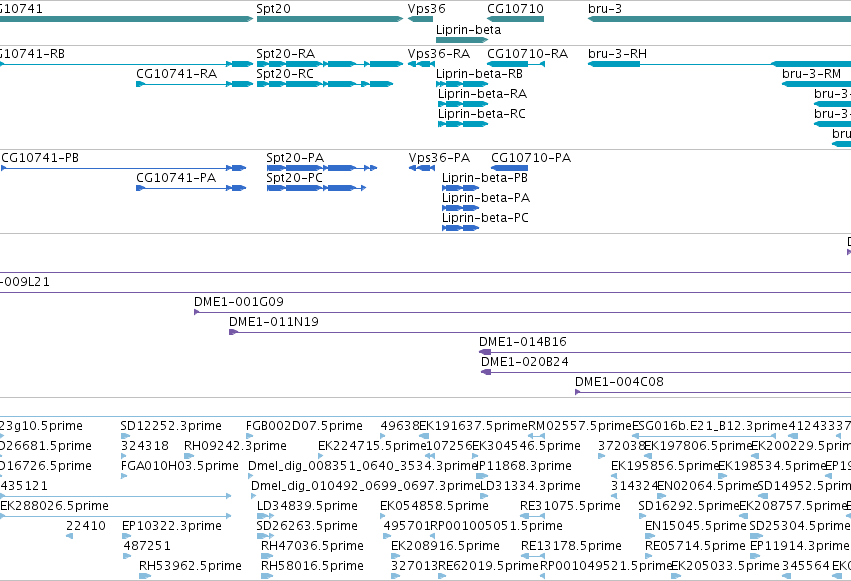Image resolution: width=851 pixels, height=581 pixels.
Task: Click EST RH58016.5prime label
Action: click(x=313, y=566)
